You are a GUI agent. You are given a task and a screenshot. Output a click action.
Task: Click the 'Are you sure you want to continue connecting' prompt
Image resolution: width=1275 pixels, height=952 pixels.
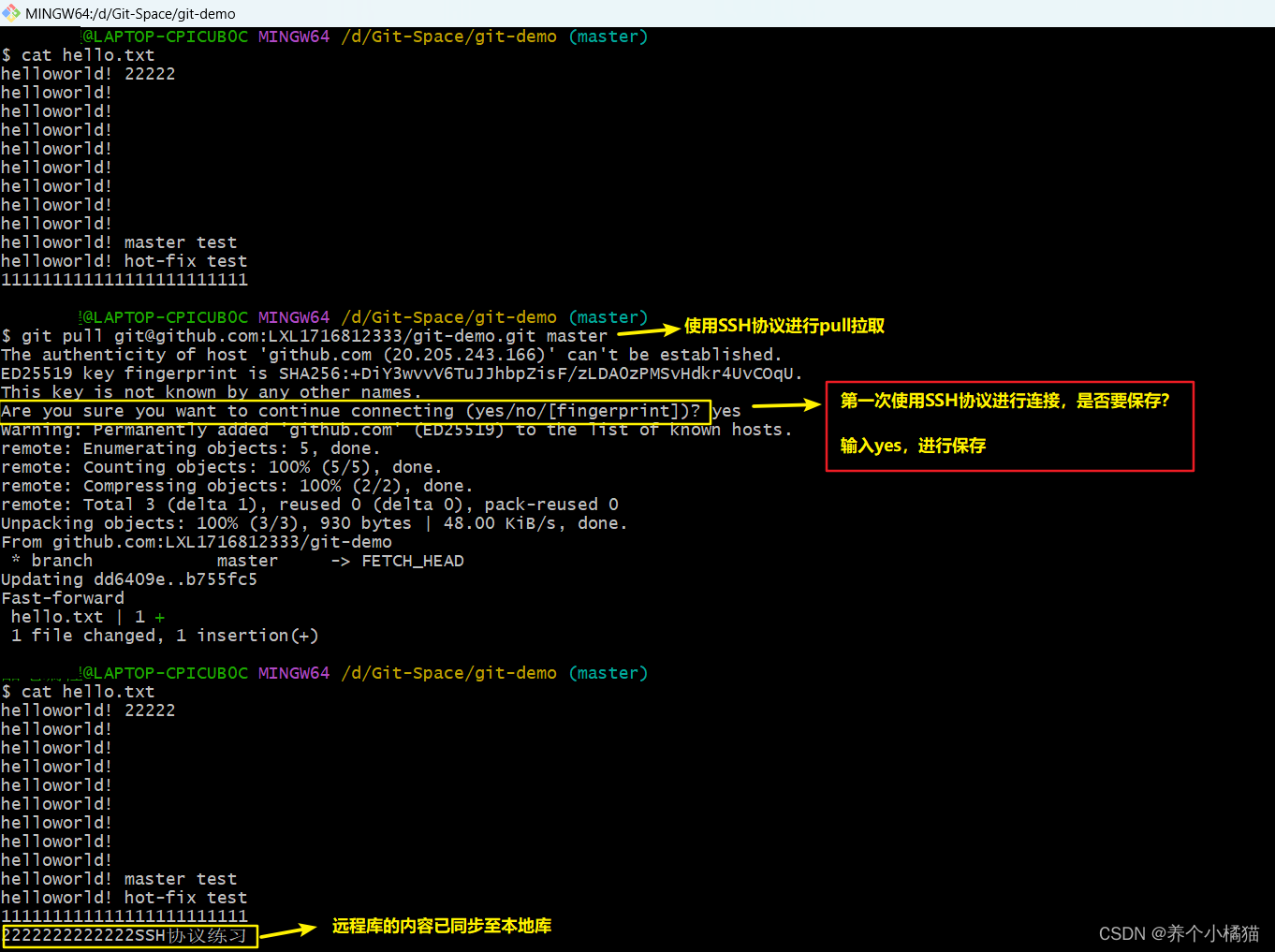[351, 411]
